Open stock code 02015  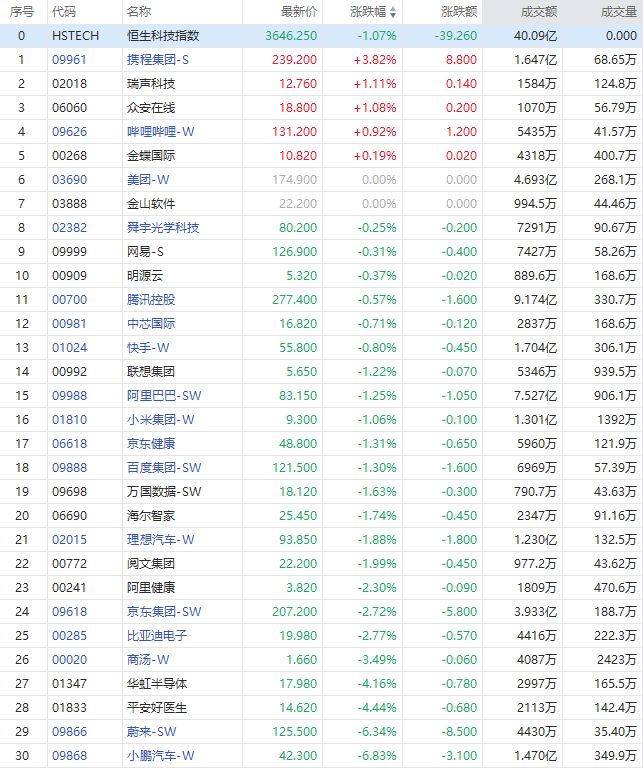tap(69, 540)
